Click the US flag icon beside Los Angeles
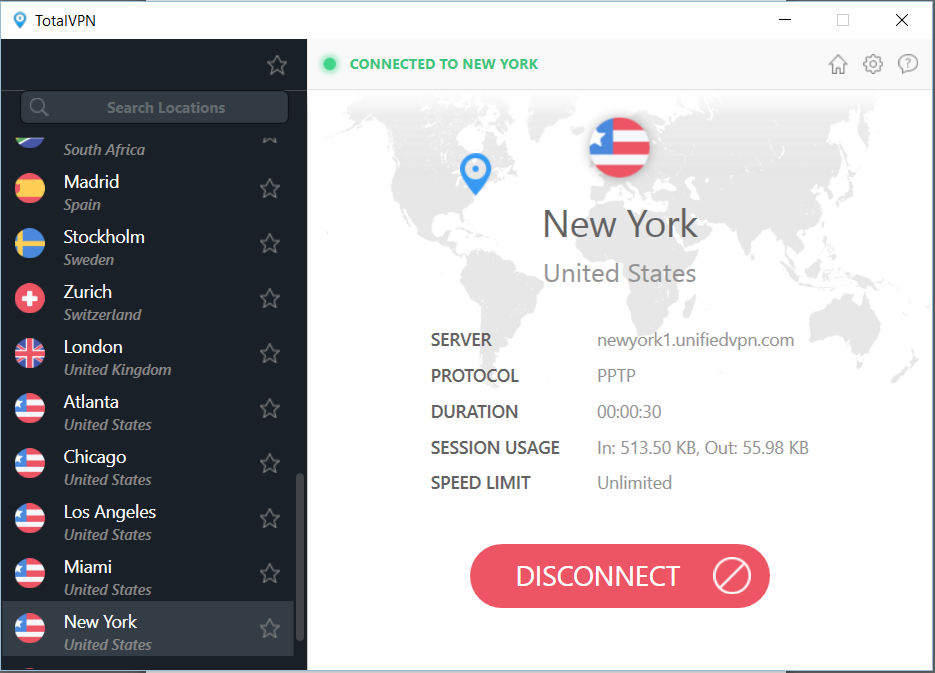 [30, 518]
